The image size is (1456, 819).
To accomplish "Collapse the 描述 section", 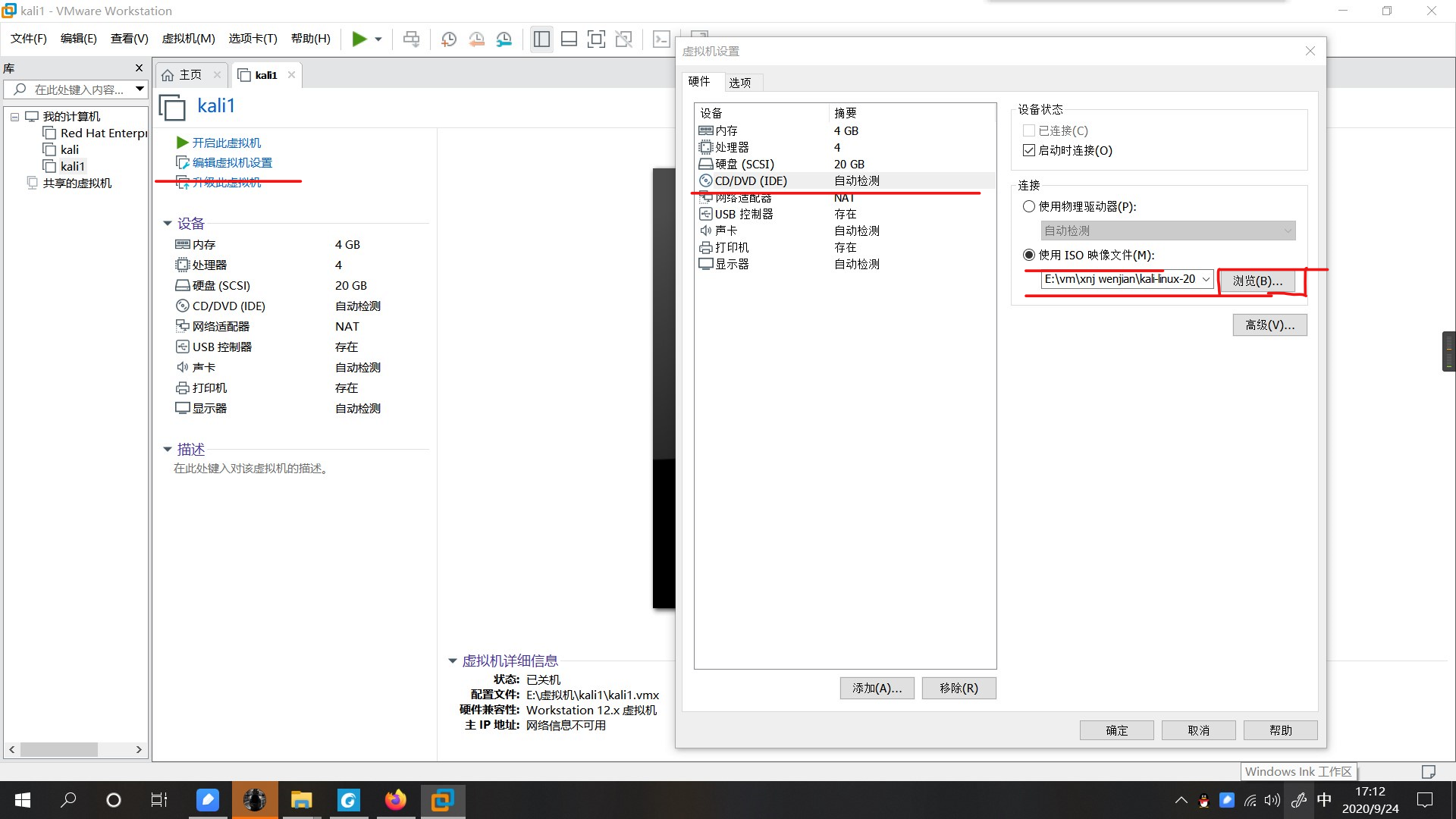I will click(168, 450).
